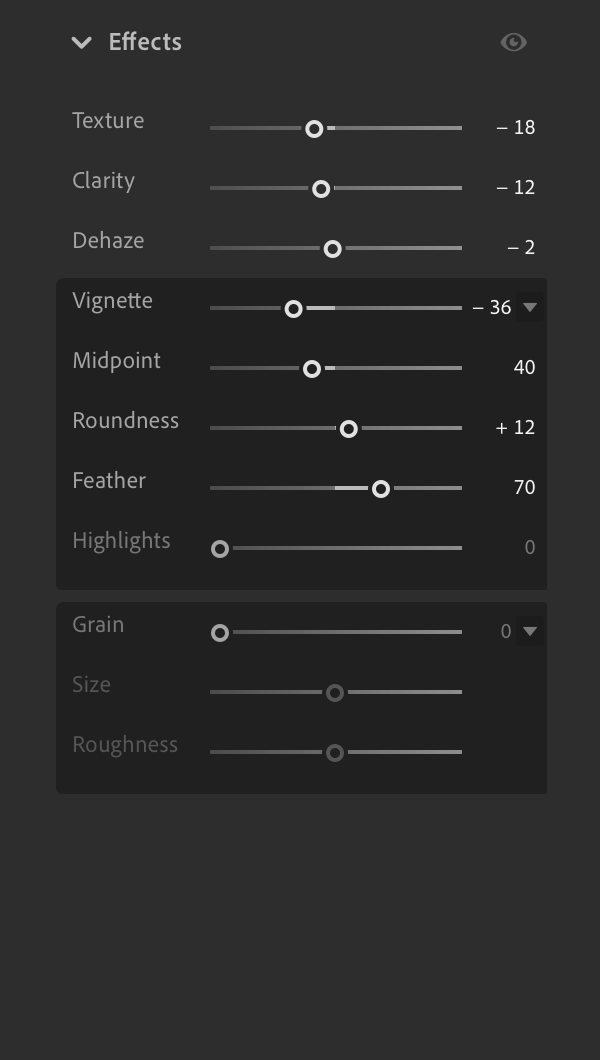Click the Roundness slider knob
600x1060 pixels.
point(349,428)
